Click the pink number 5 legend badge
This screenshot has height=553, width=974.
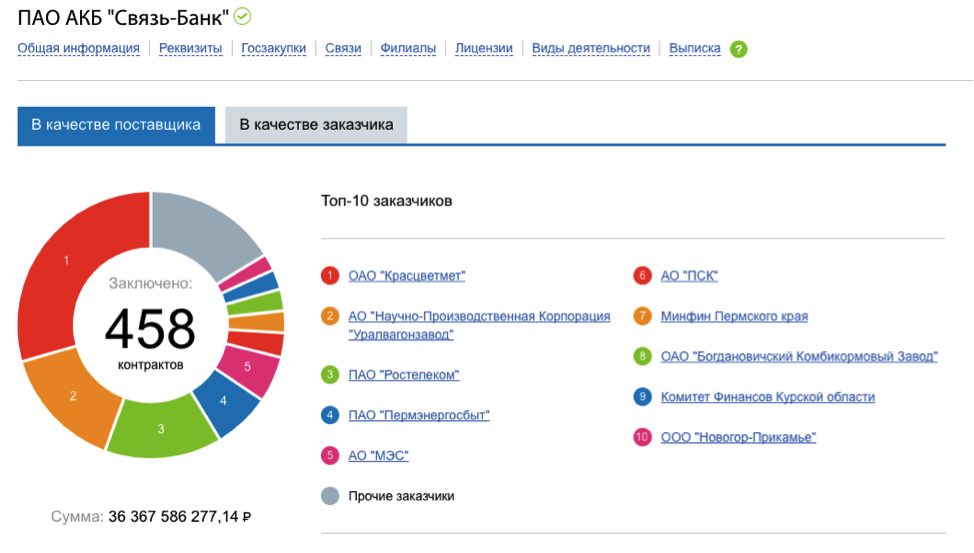pos(330,455)
